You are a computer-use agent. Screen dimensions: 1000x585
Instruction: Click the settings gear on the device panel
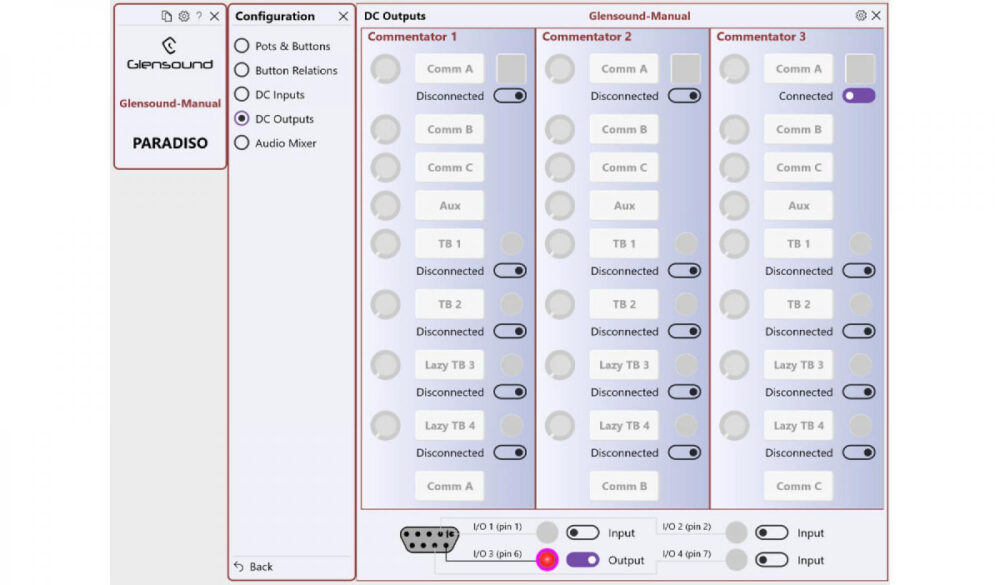click(x=183, y=16)
